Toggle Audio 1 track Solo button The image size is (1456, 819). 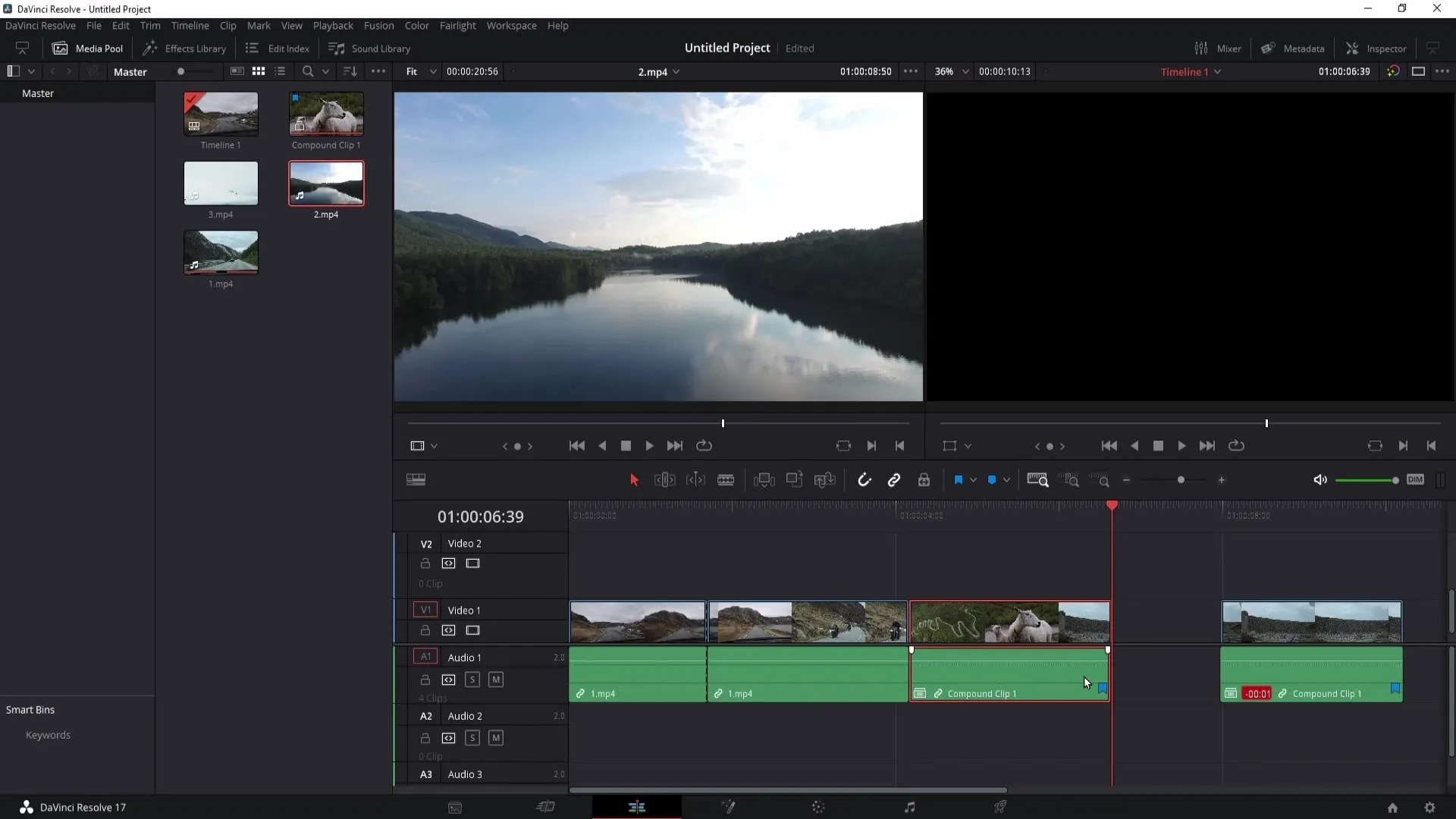click(472, 679)
